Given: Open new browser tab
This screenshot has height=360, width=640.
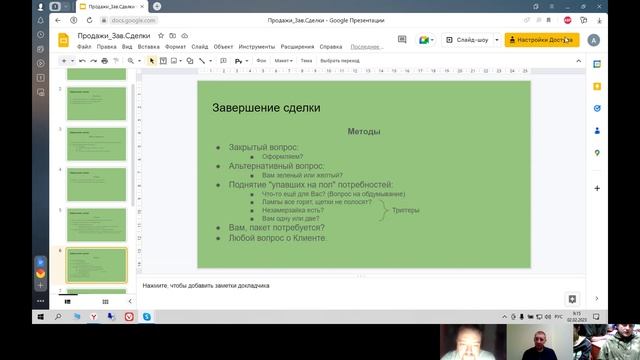Looking at the screenshot, I should point(157,6).
